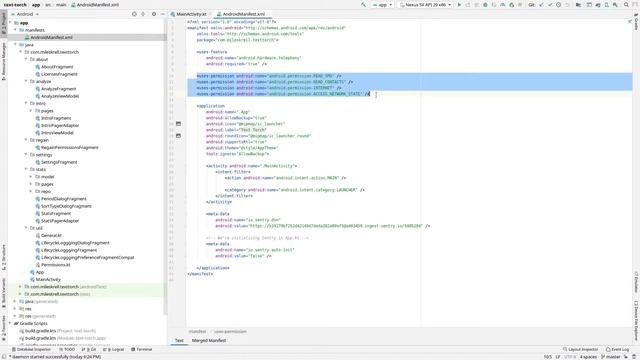Open the Structure side tool tab
This screenshot has width=640, height=360.
tap(4, 258)
